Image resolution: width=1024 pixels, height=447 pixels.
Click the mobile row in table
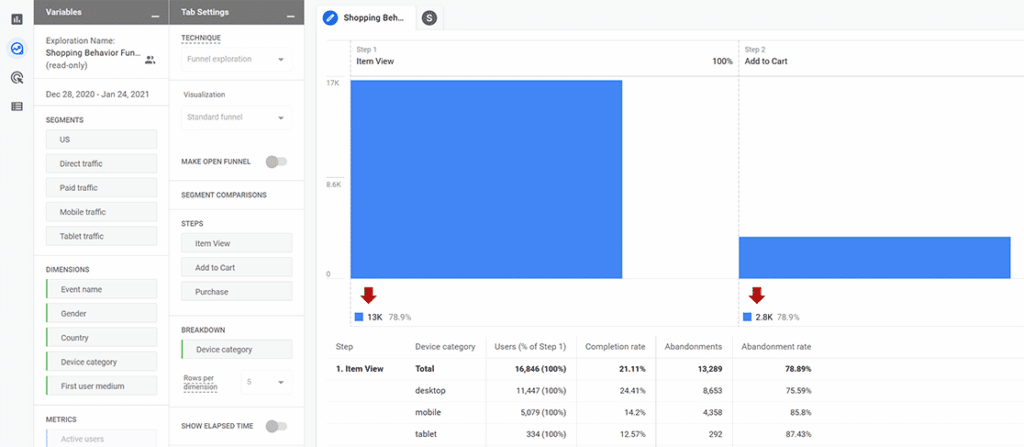570,412
